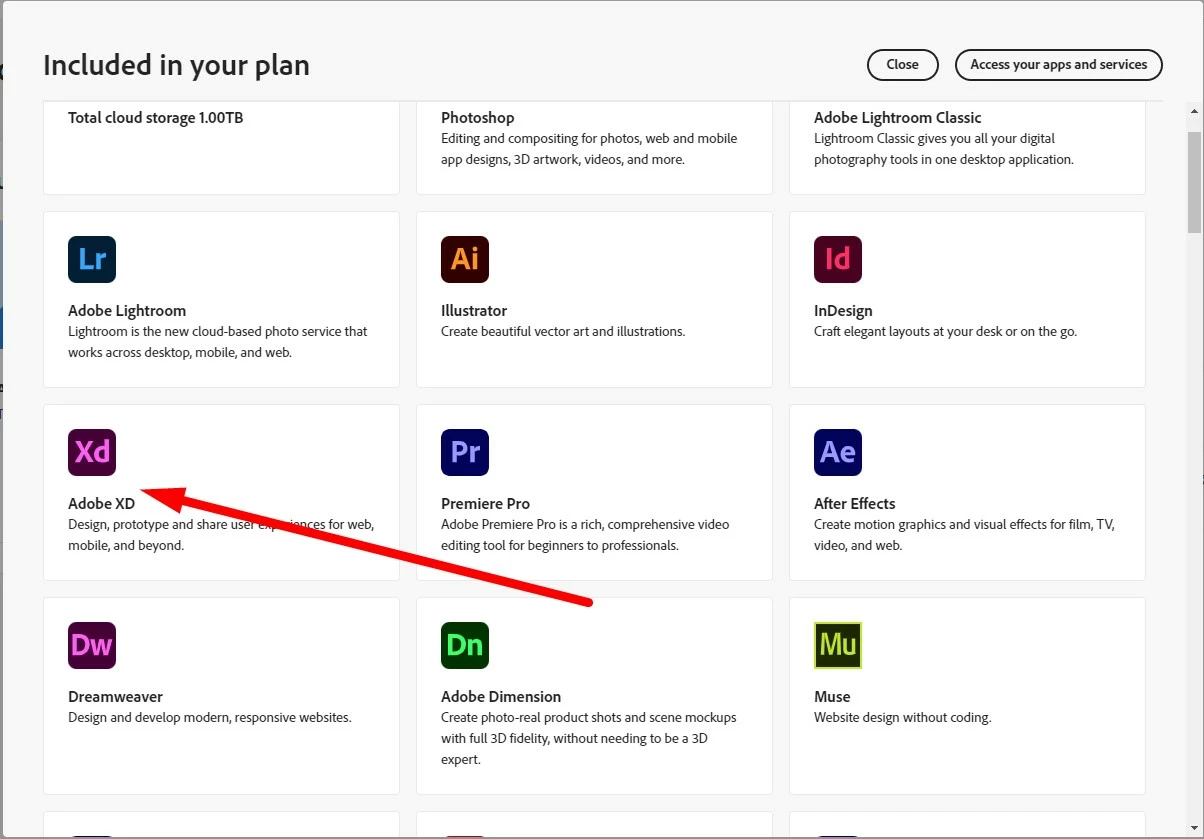Click the Muse Mu icon

[x=838, y=646]
